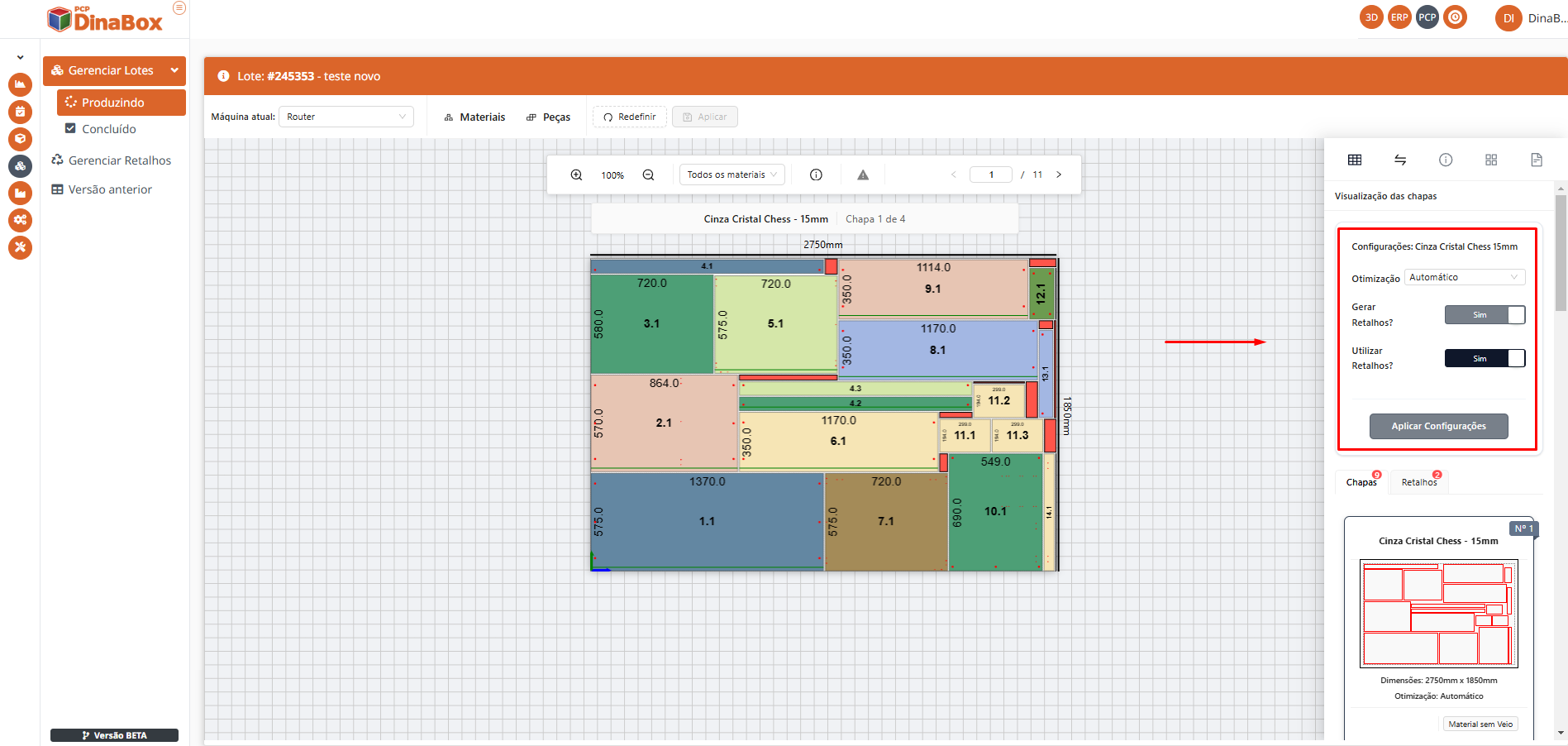Click the Aplicar Configurações button
This screenshot has height=746, width=1568.
pyautogui.click(x=1438, y=426)
